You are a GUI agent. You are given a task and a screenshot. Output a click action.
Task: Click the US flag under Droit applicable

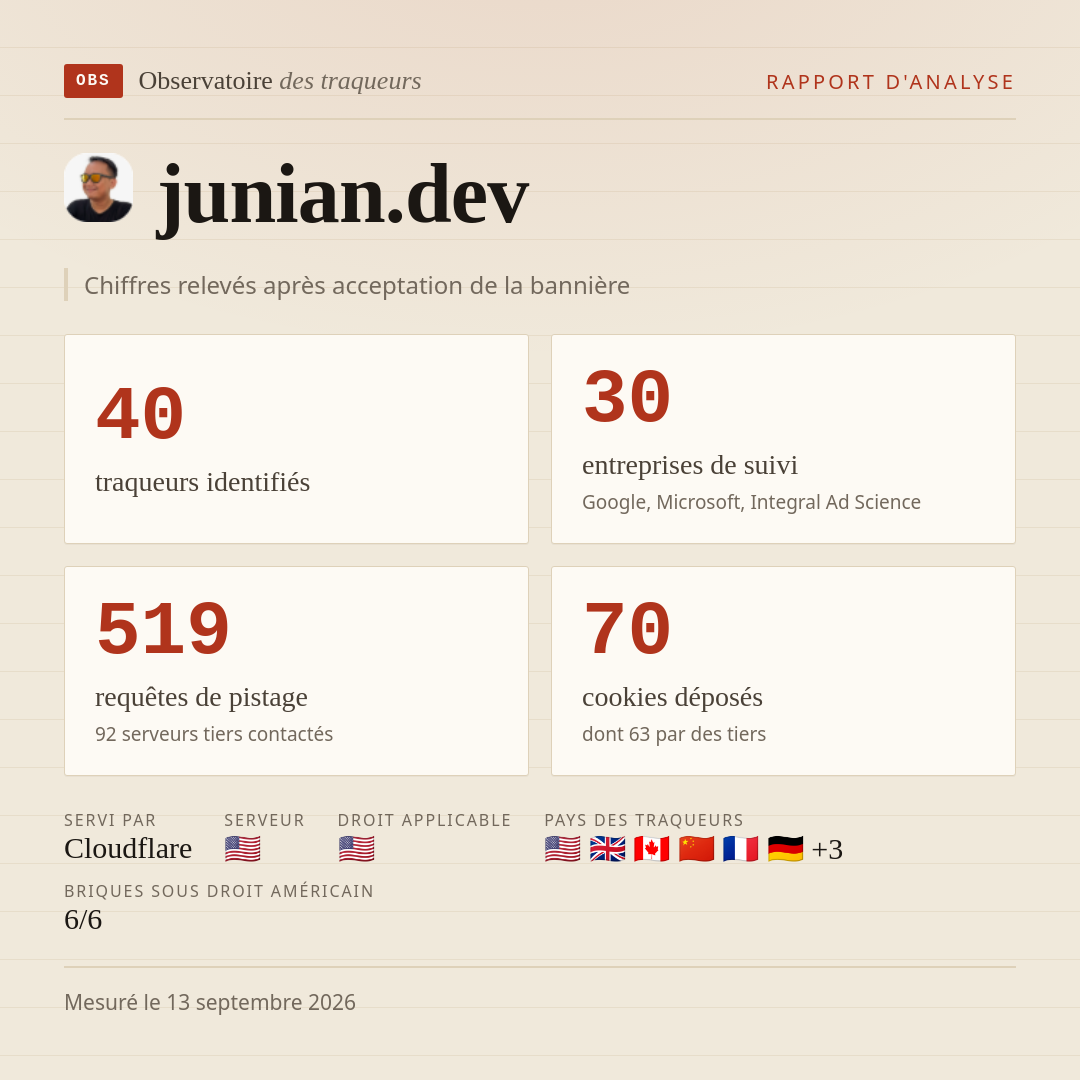[x=357, y=849]
